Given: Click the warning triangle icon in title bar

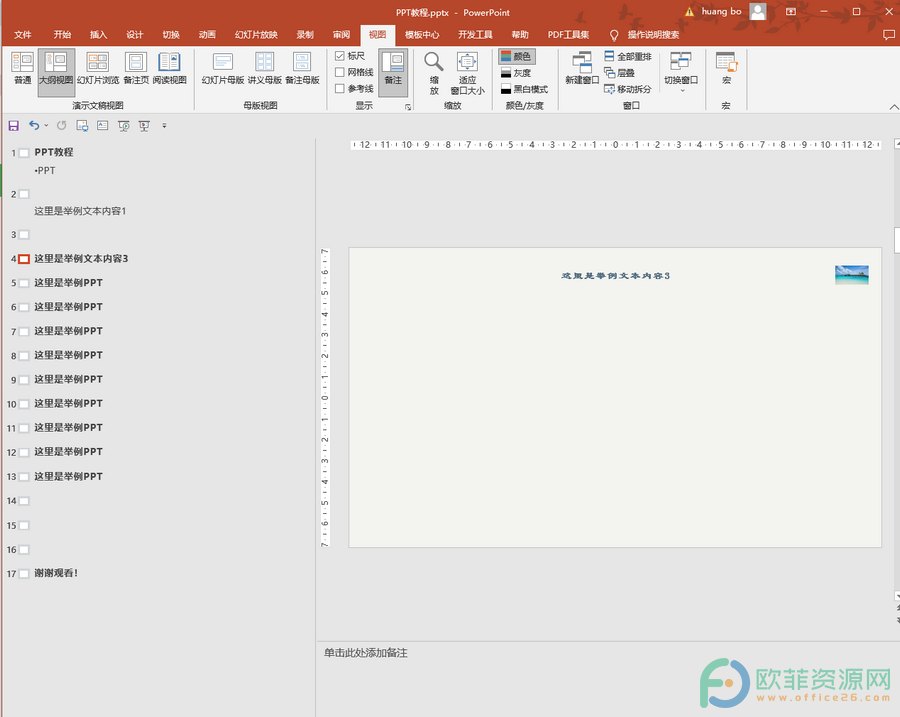Looking at the screenshot, I should (689, 11).
